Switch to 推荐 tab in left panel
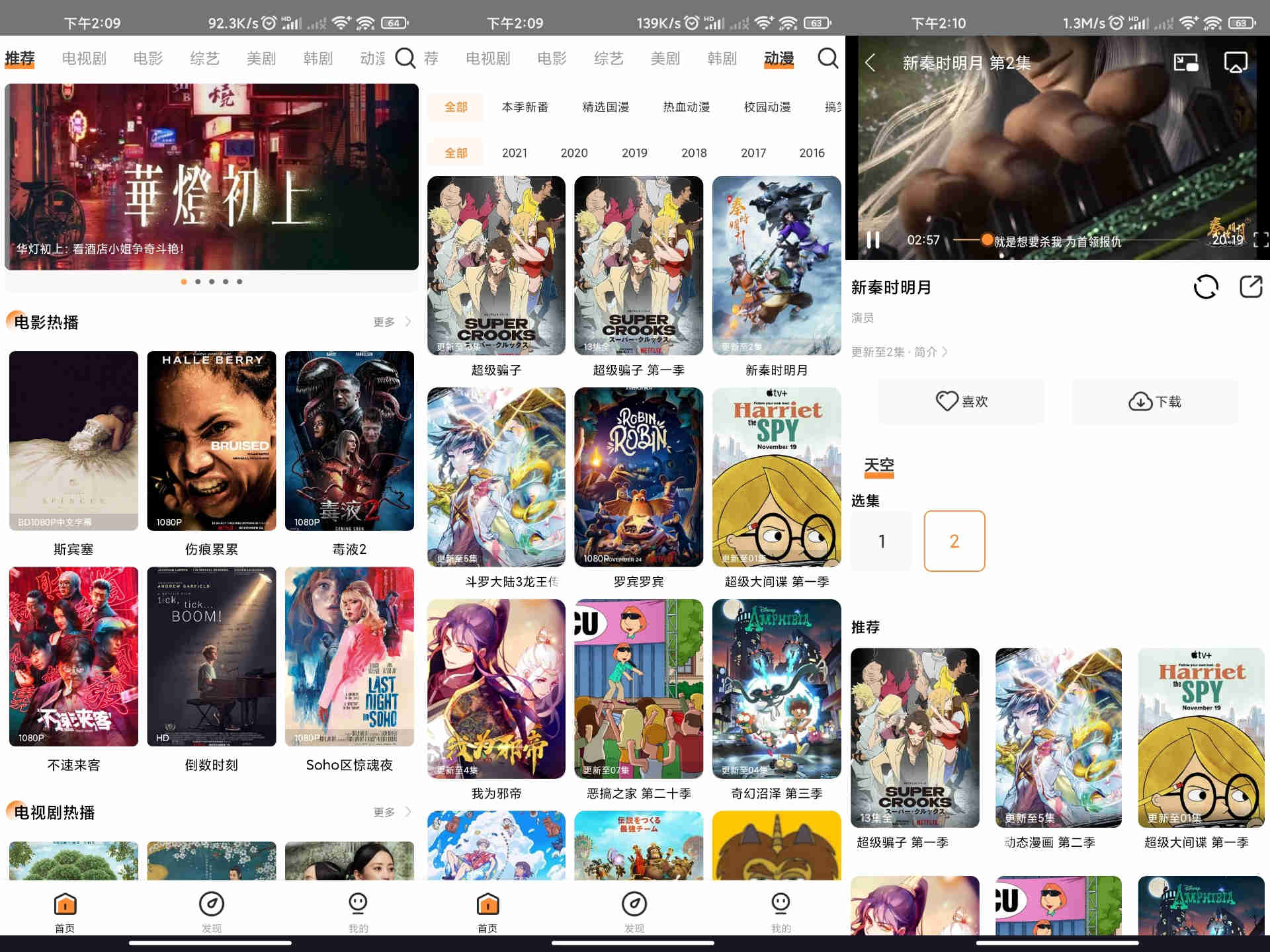Viewport: 1270px width, 952px height. [x=22, y=57]
